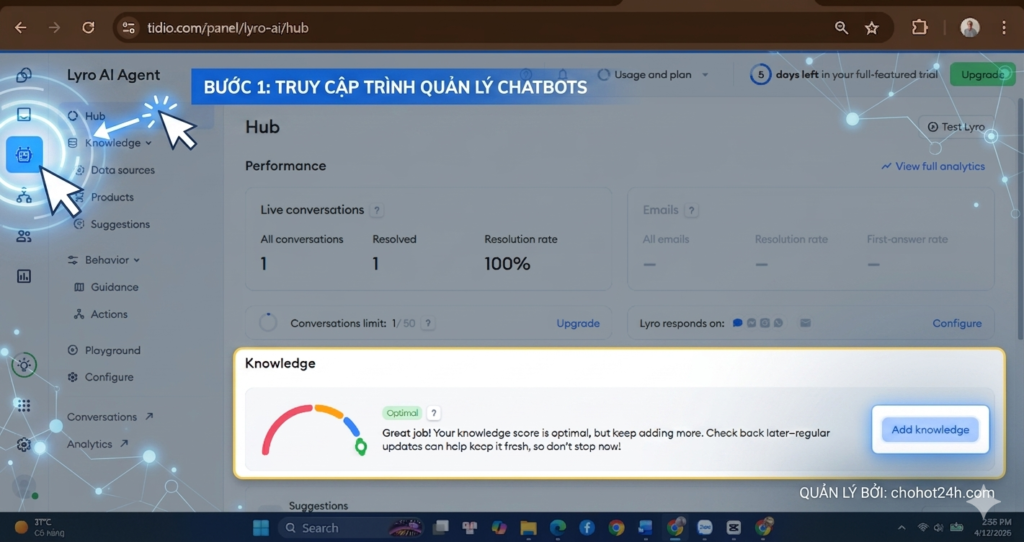Image resolution: width=1024 pixels, height=542 pixels.
Task: Click the email channel icon beside Lyro responds on
Action: [805, 323]
